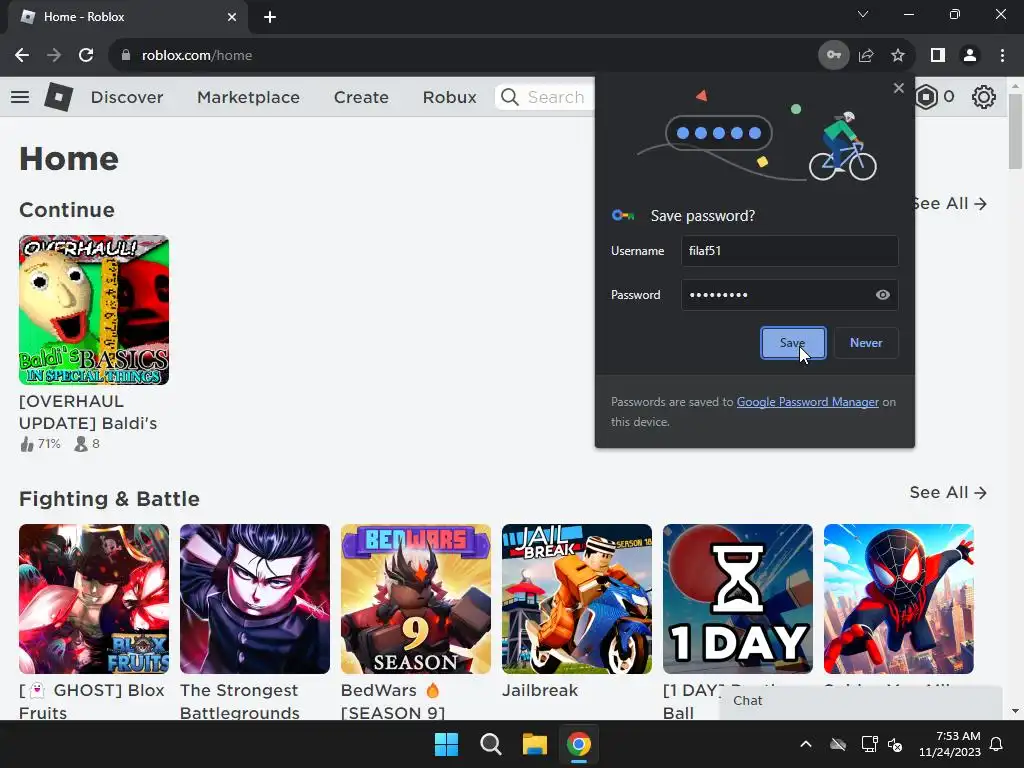Viewport: 1024px width, 768px height.
Task: Click the Password field in dialog
Action: coord(790,295)
